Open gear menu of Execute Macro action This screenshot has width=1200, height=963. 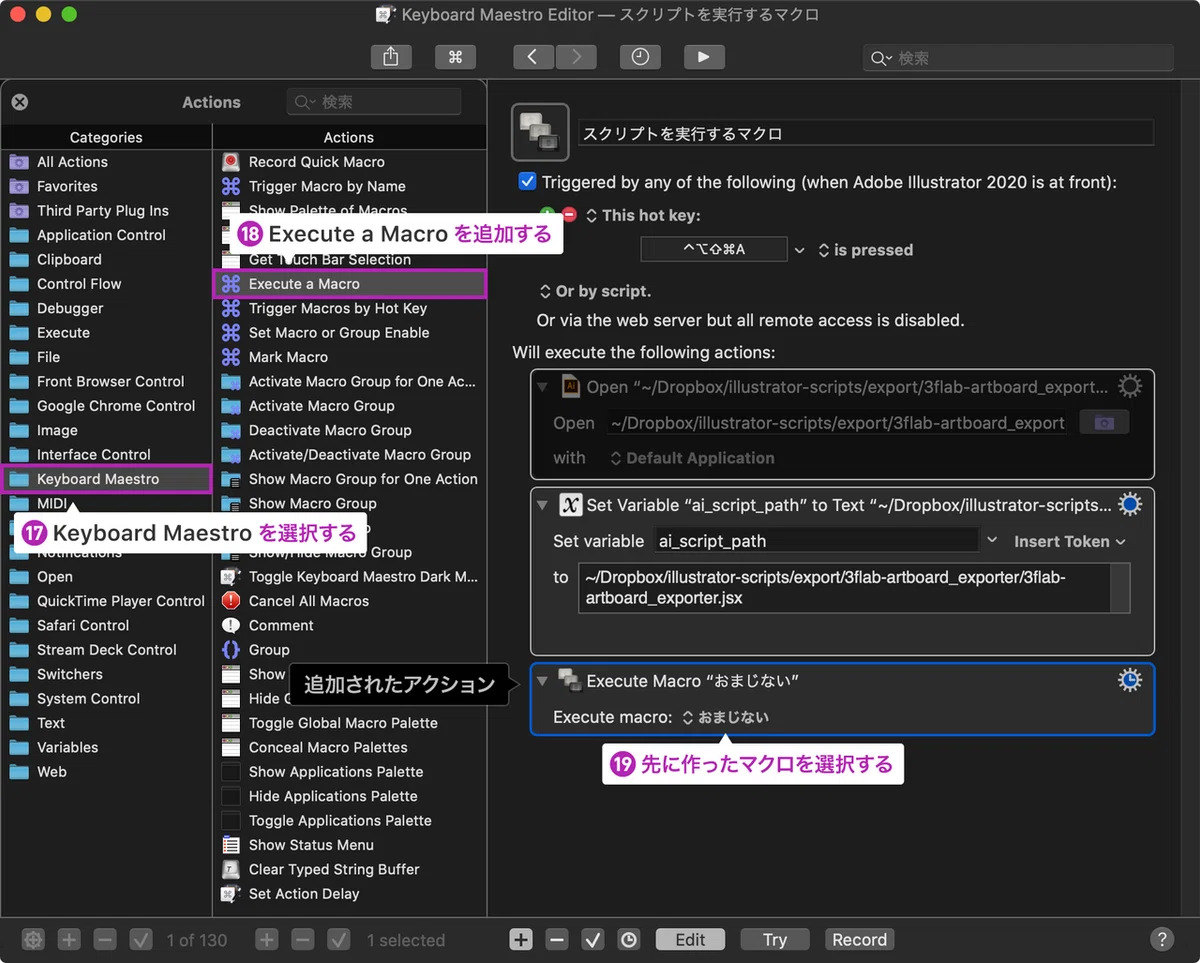tap(1129, 680)
